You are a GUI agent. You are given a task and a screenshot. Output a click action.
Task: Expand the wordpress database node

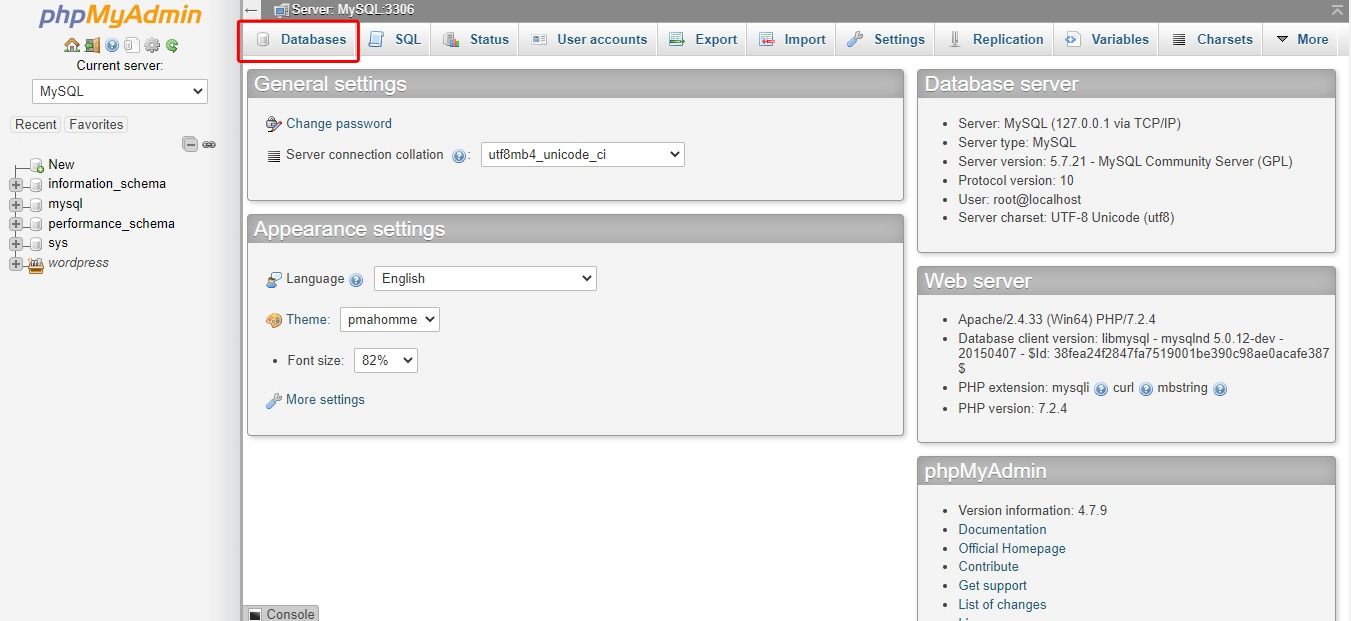coord(15,264)
